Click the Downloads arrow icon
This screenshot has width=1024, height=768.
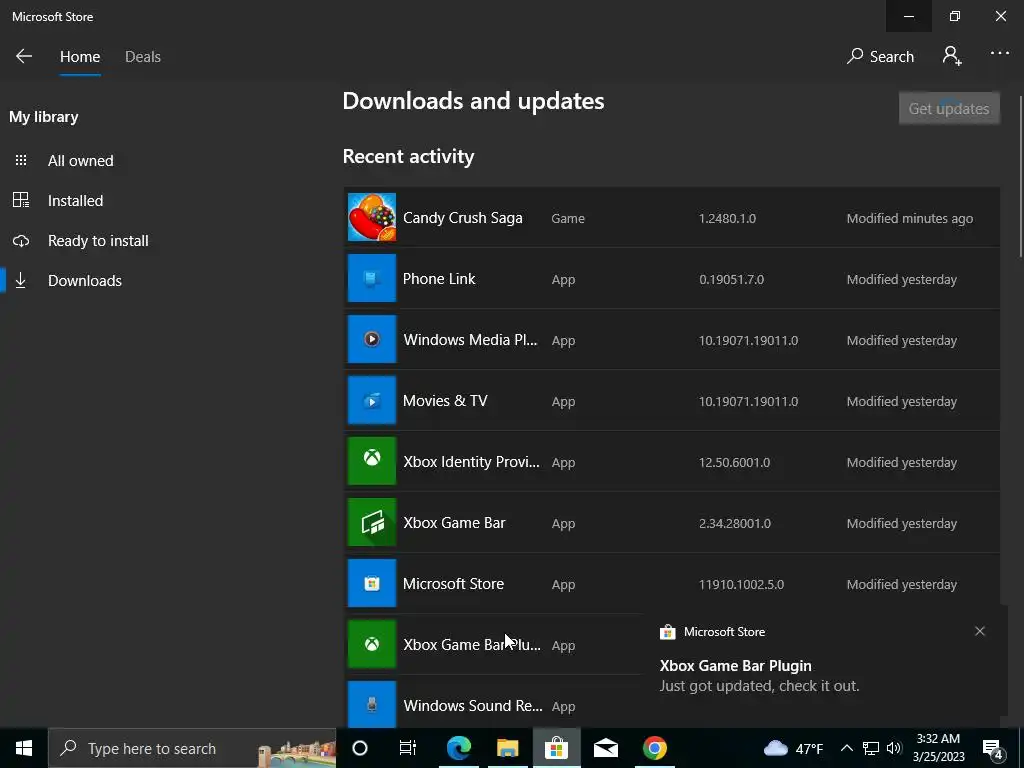(21, 281)
